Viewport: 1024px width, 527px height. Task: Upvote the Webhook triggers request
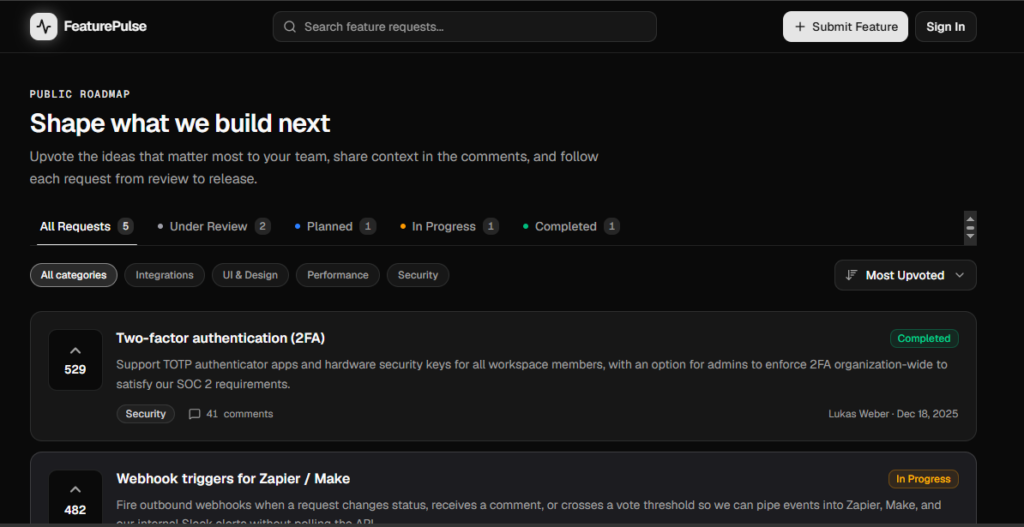(x=75, y=498)
